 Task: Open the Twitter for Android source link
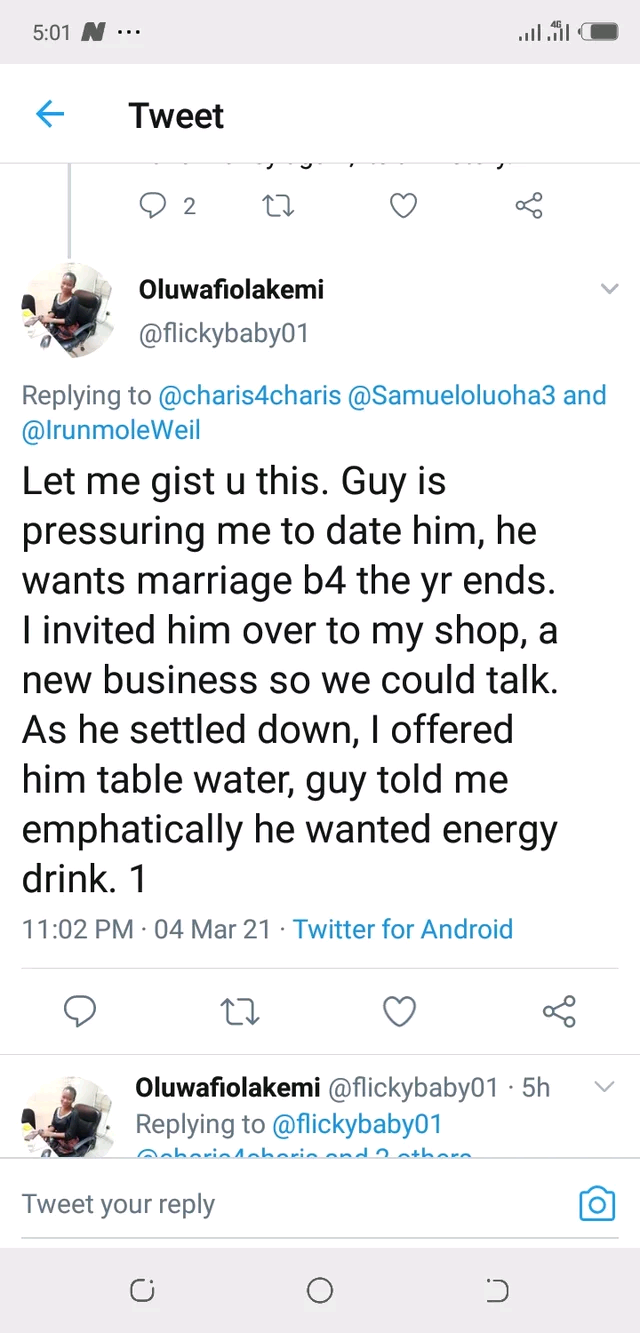coord(403,929)
